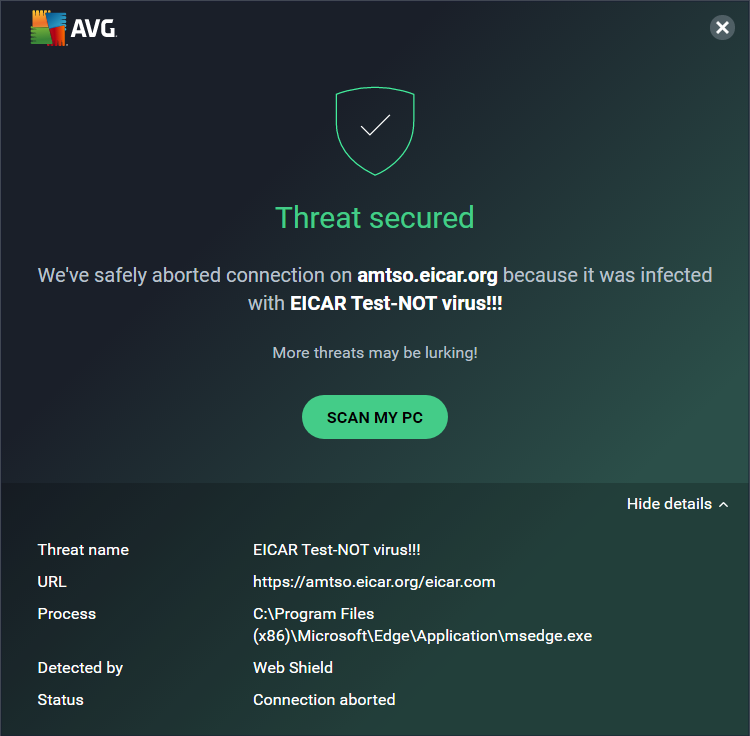
Task: Click the Threat name label
Action: (83, 550)
